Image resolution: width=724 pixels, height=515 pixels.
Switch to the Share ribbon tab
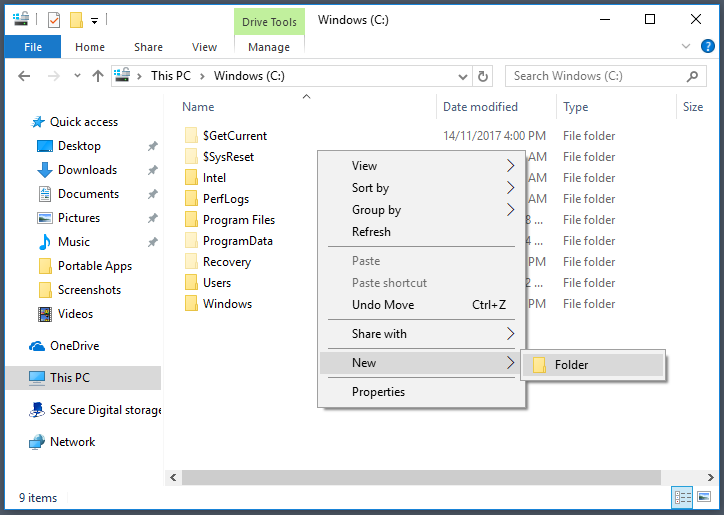point(148,47)
